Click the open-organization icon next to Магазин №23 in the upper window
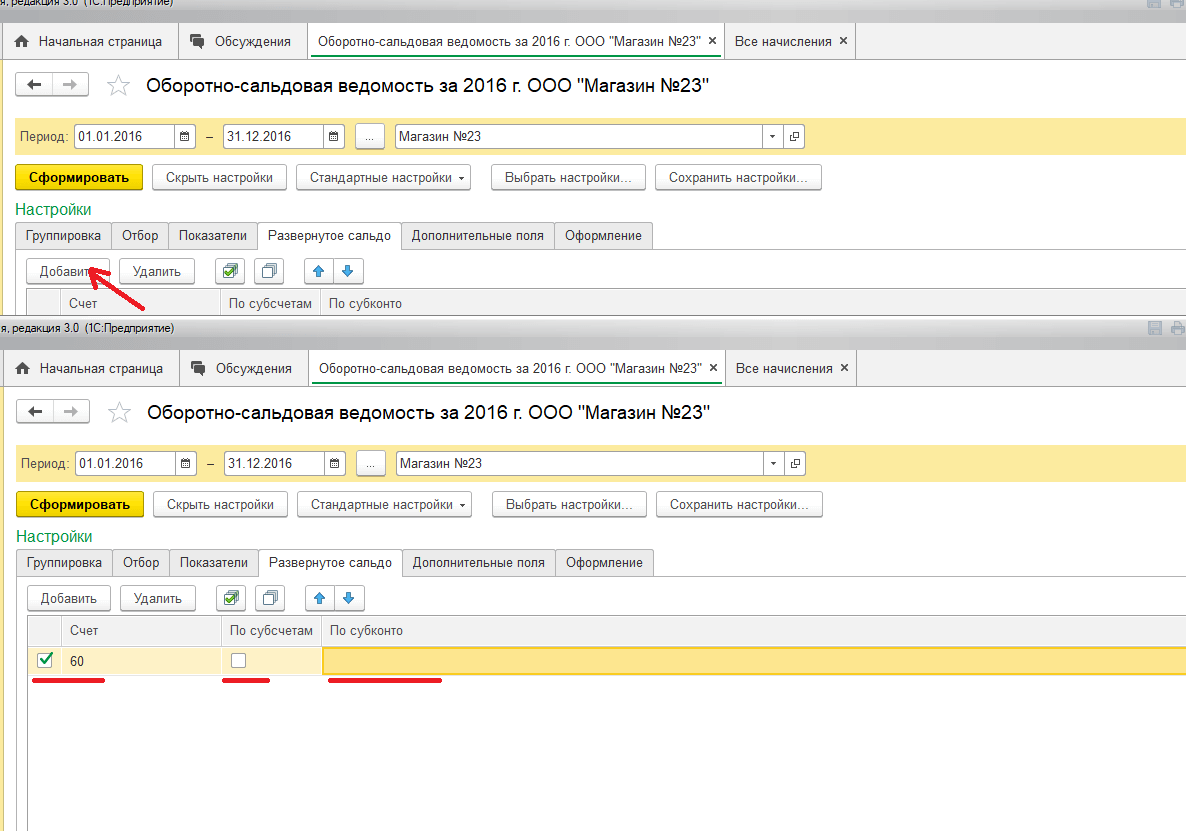 (795, 136)
